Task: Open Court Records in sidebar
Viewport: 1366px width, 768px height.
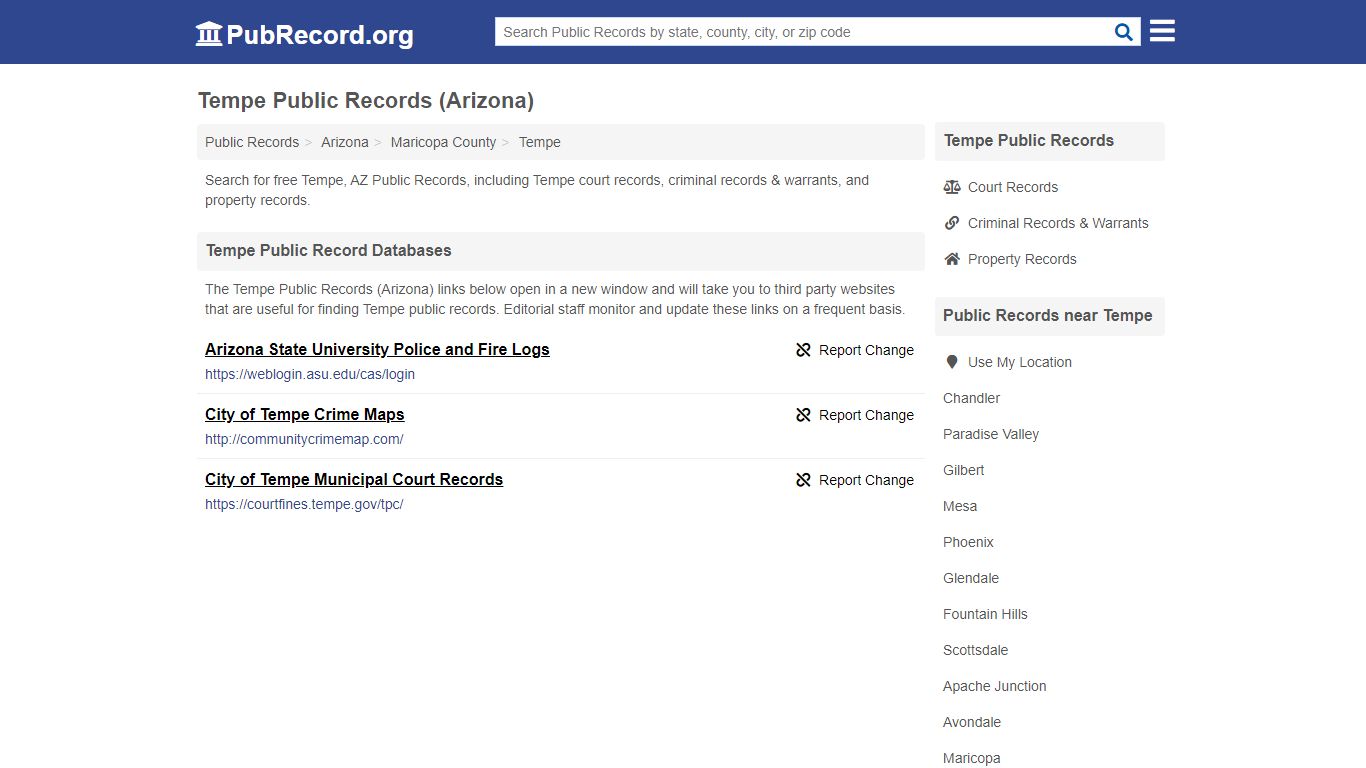Action: coord(1012,187)
